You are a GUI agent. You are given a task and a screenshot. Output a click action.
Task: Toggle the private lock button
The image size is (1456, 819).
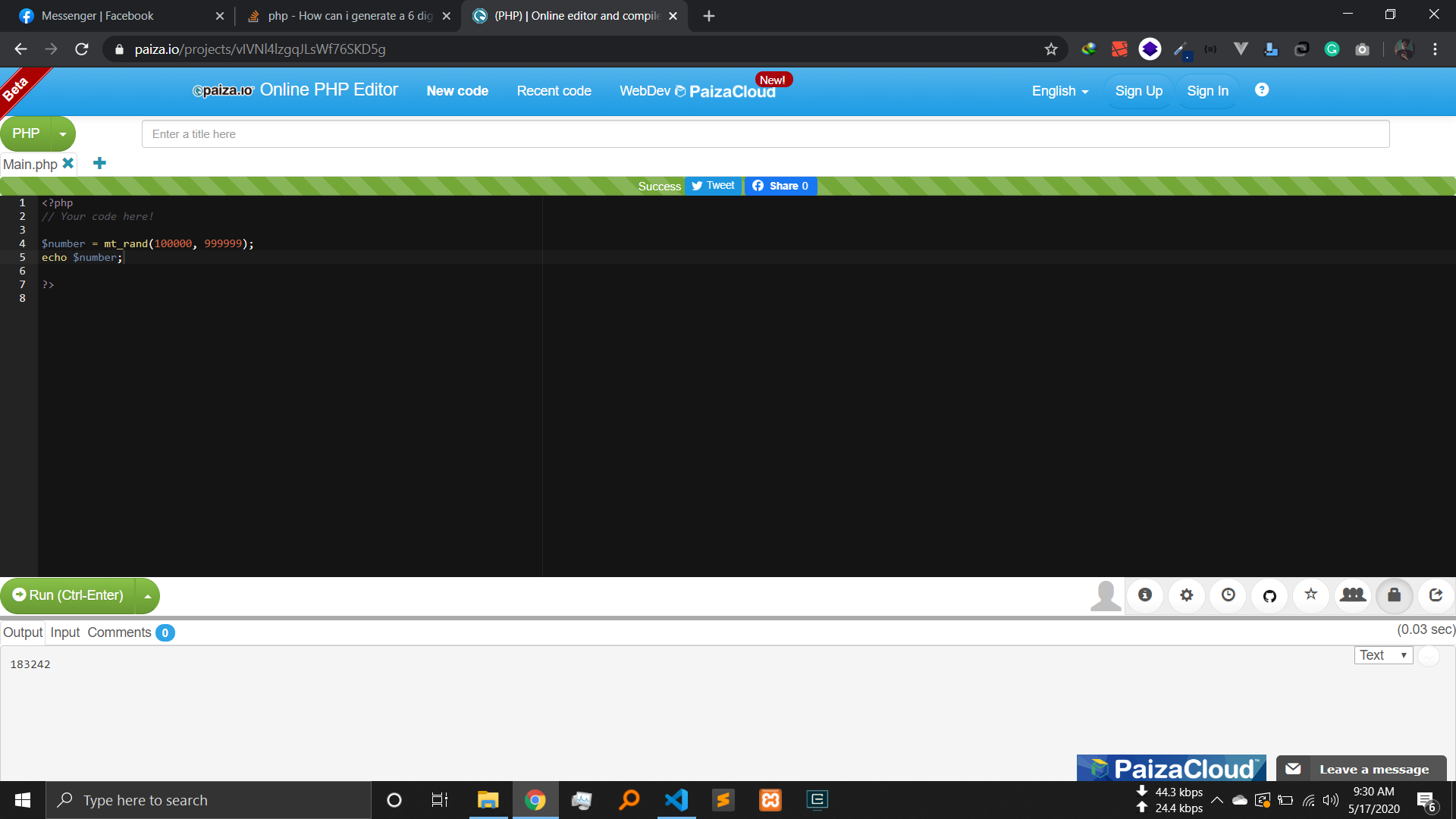pyautogui.click(x=1394, y=595)
